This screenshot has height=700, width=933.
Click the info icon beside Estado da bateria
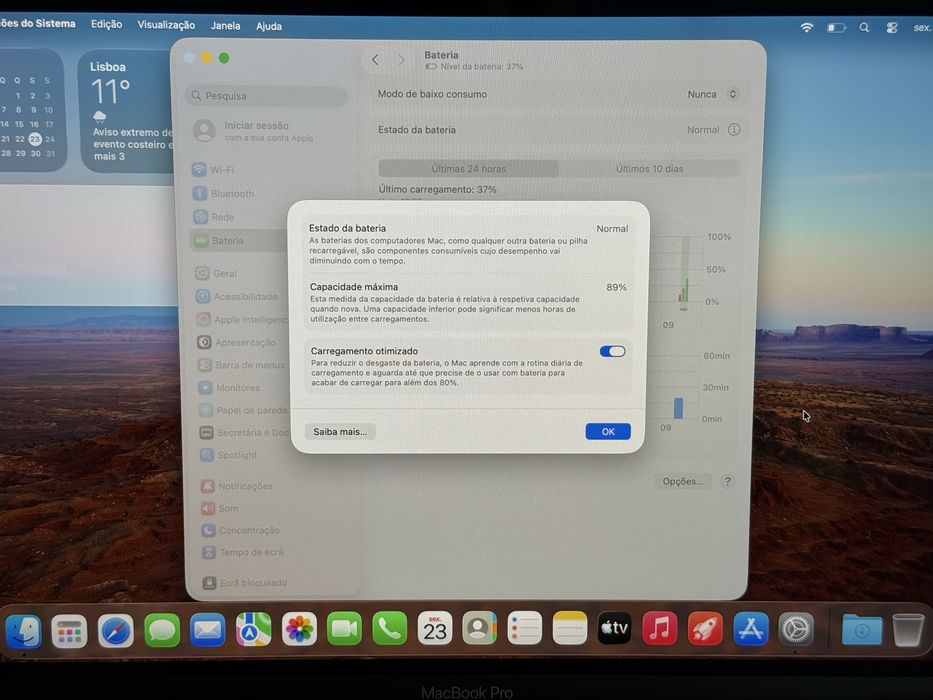tap(734, 129)
